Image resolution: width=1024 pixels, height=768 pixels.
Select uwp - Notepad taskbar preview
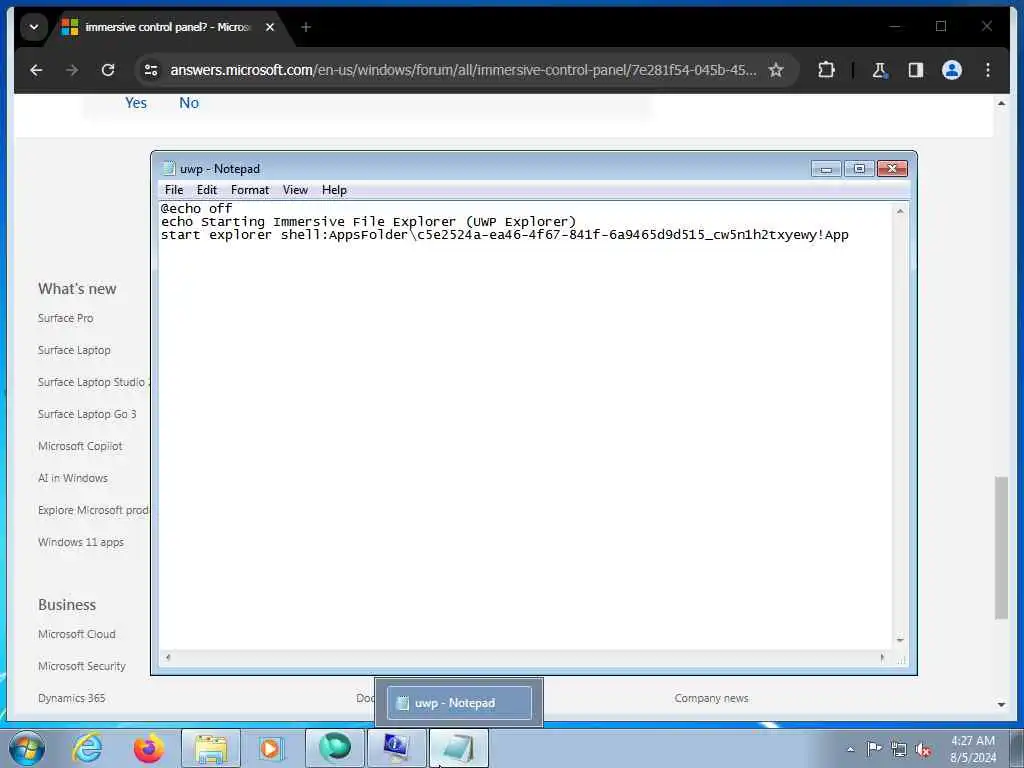459,703
